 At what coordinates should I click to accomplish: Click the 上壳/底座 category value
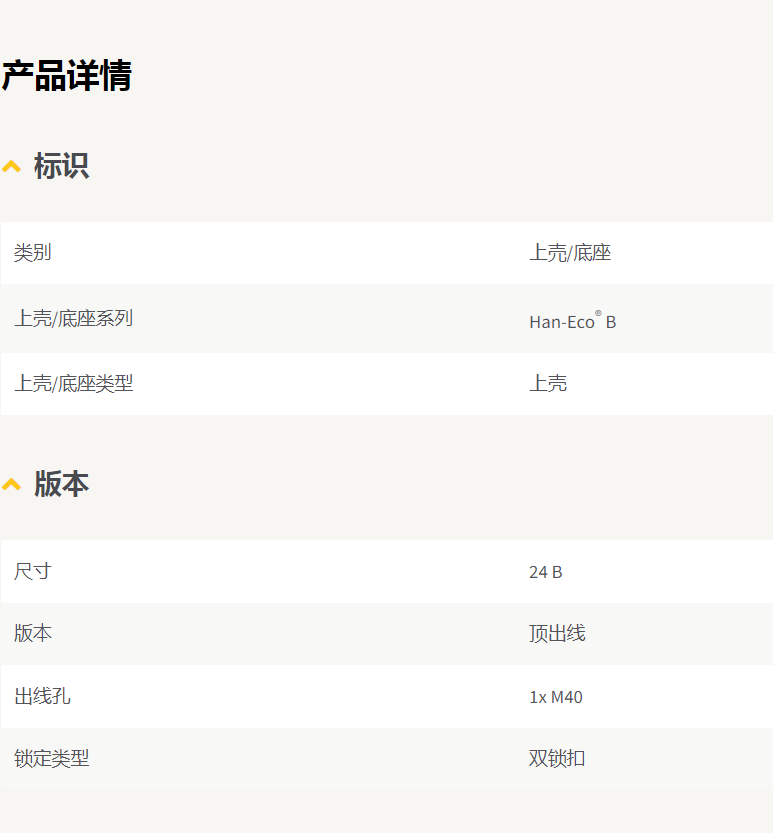569,253
